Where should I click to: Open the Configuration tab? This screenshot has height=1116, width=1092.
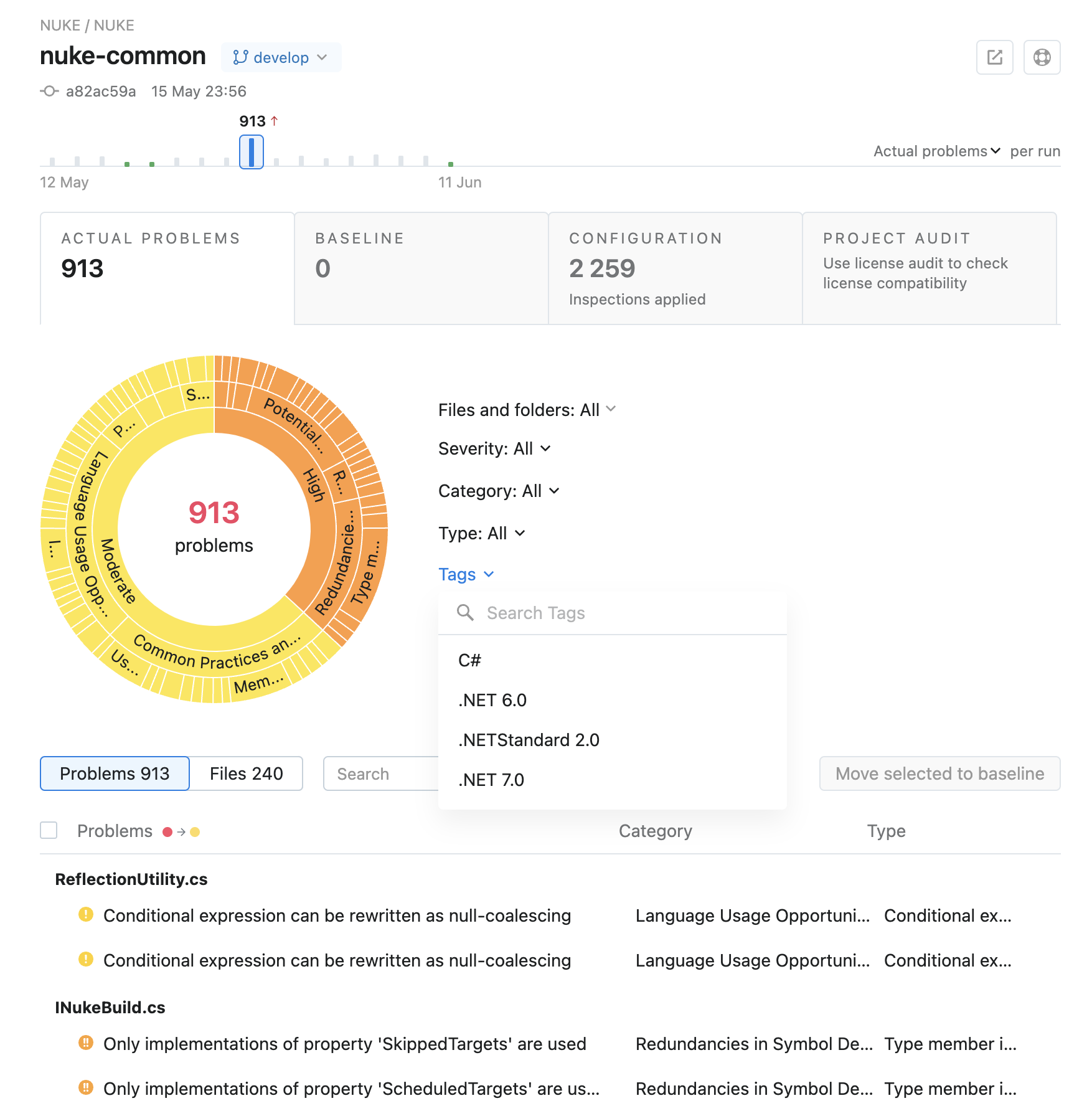point(675,268)
